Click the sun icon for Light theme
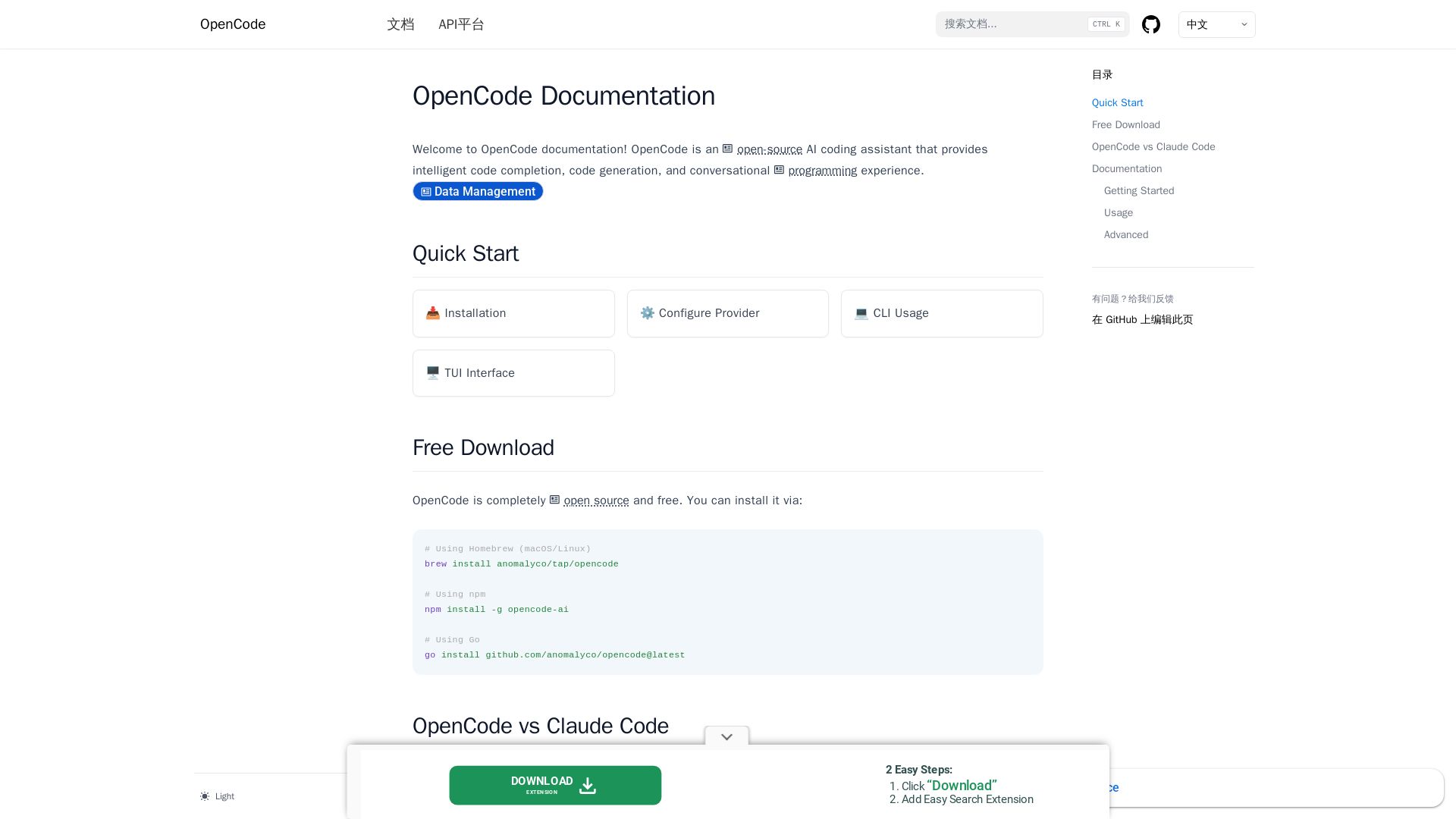The image size is (1456, 819). tap(205, 796)
